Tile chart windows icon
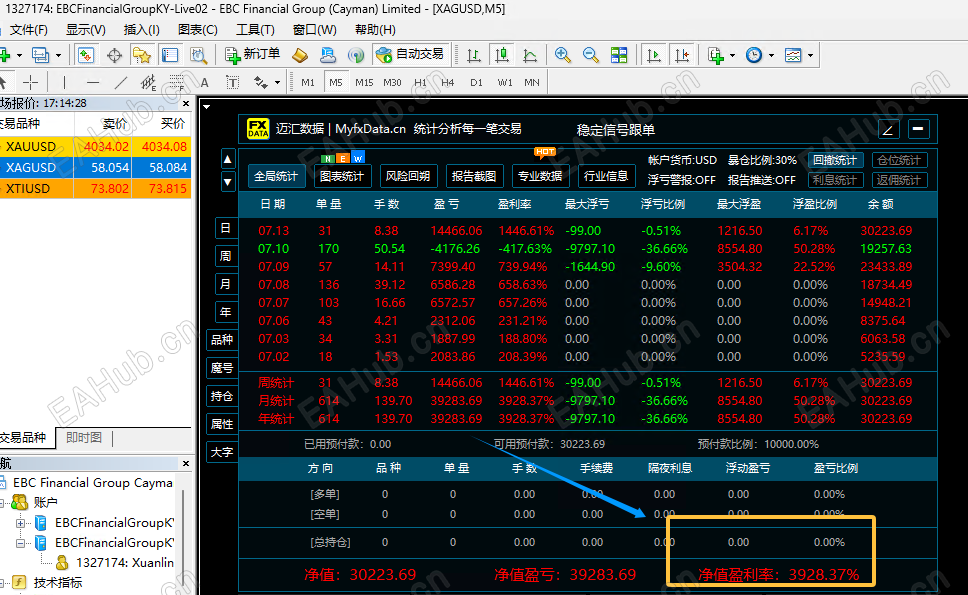Viewport: 968px width, 595px height. (619, 55)
